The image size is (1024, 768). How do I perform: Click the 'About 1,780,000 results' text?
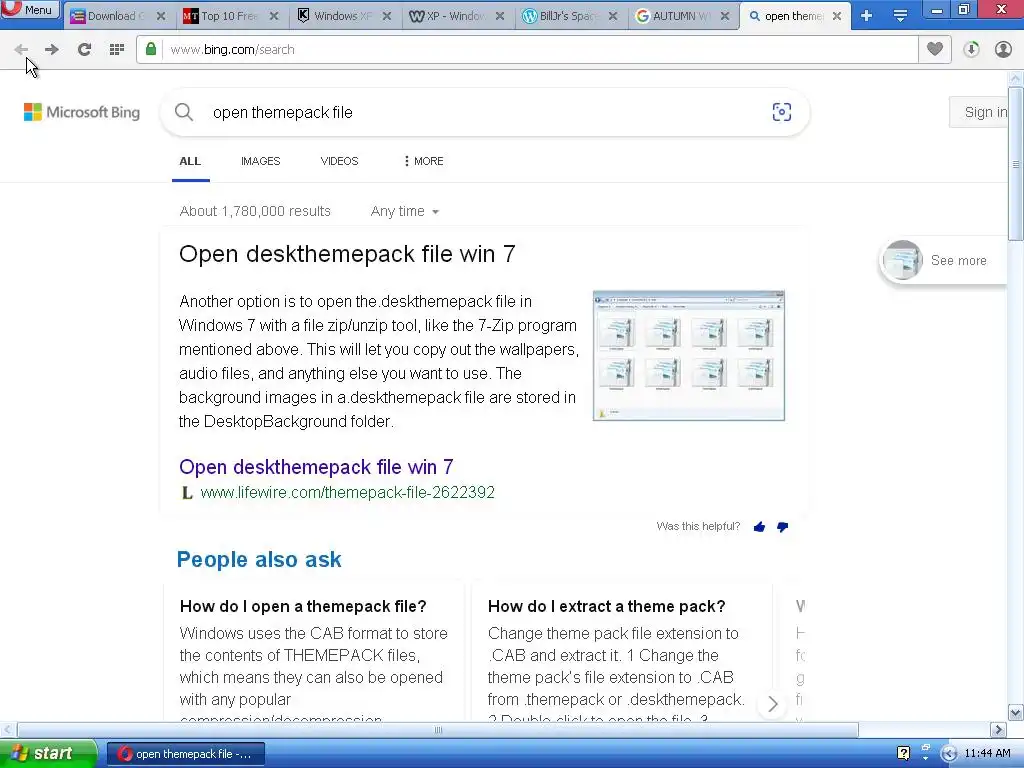(x=255, y=212)
